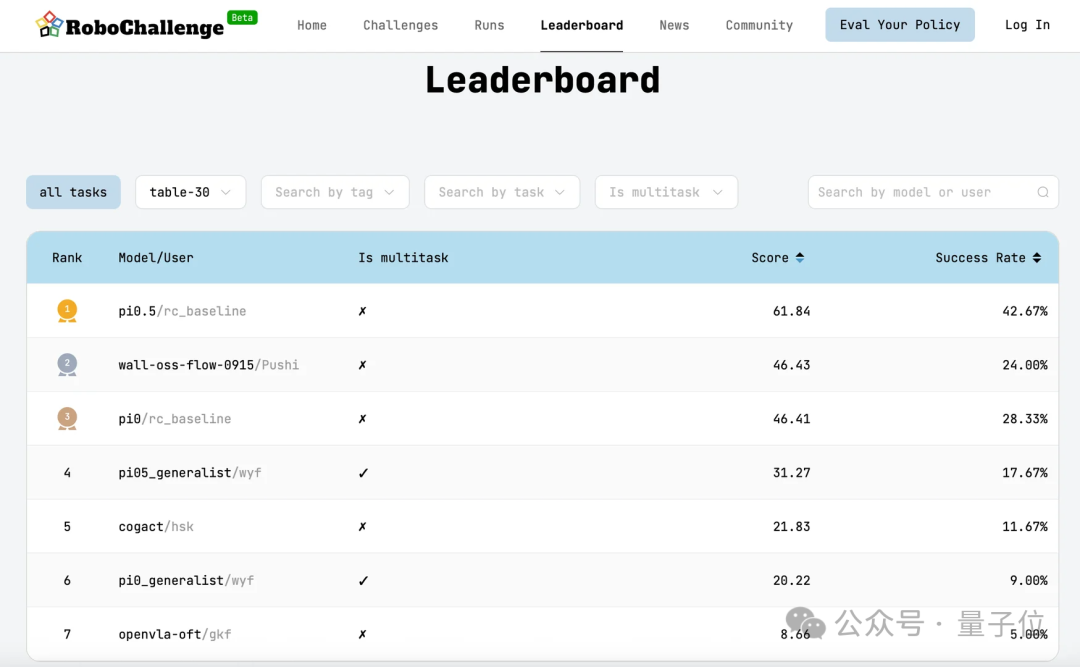Click the score value 46.43

[791, 365]
